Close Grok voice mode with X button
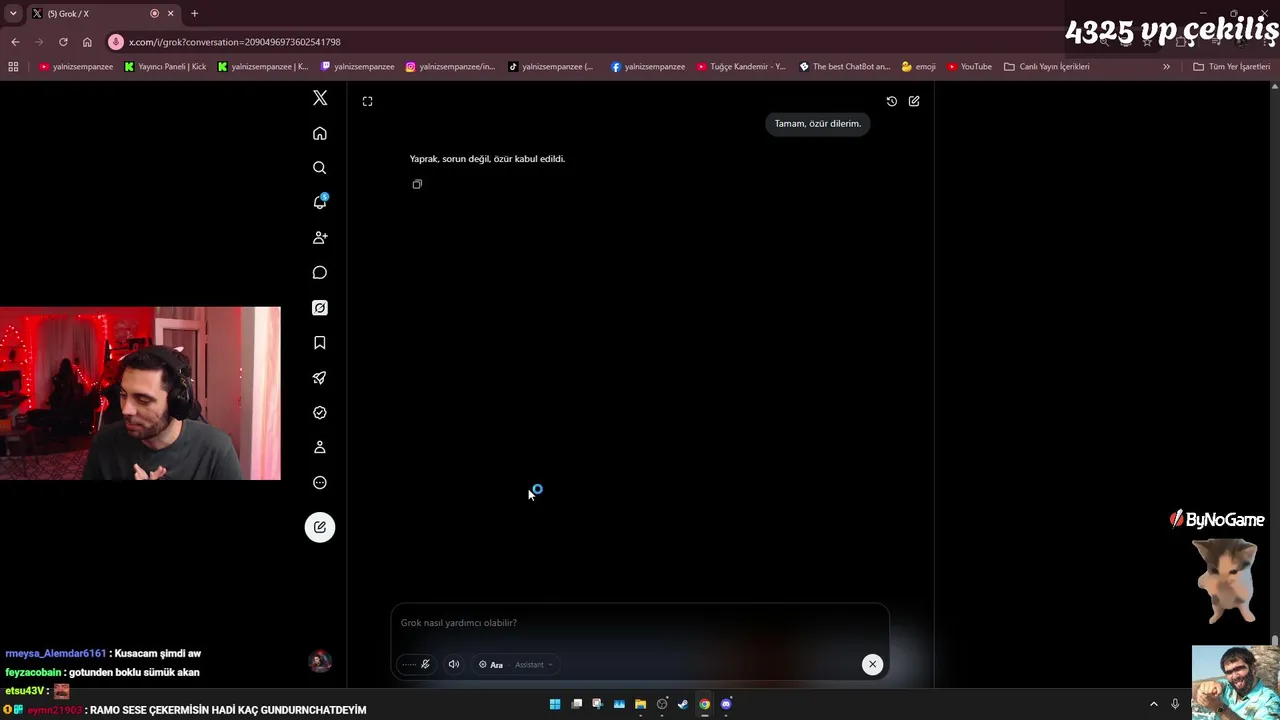Image resolution: width=1280 pixels, height=720 pixels. coord(872,664)
